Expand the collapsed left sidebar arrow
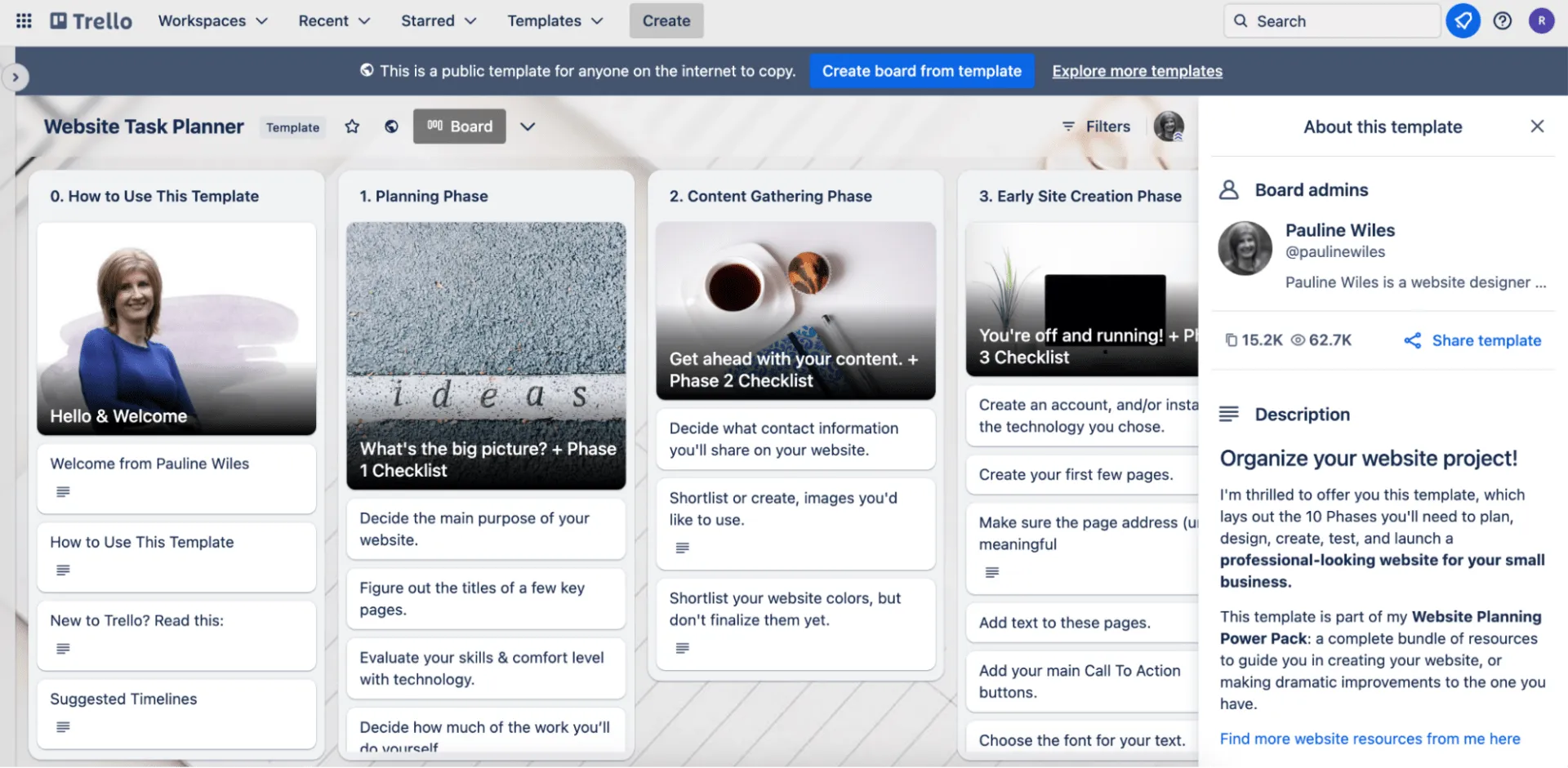This screenshot has width=1568, height=768. point(16,78)
